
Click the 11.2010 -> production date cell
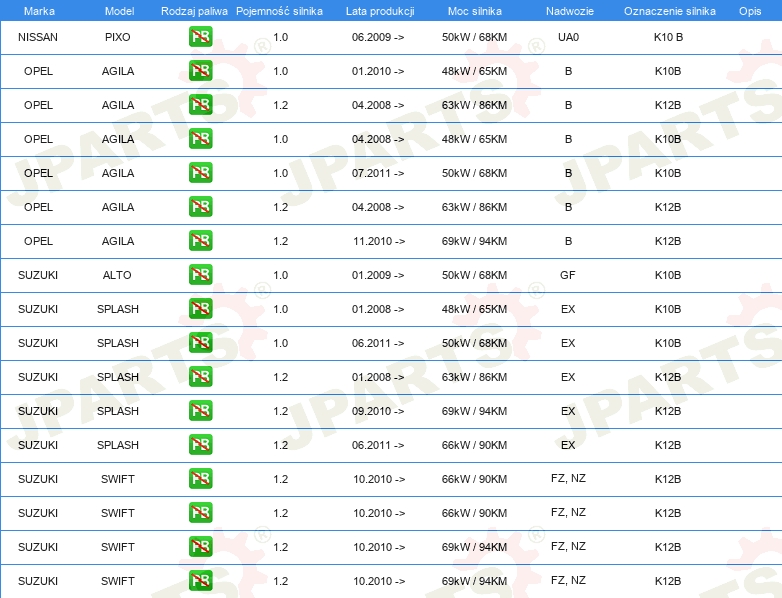(379, 241)
